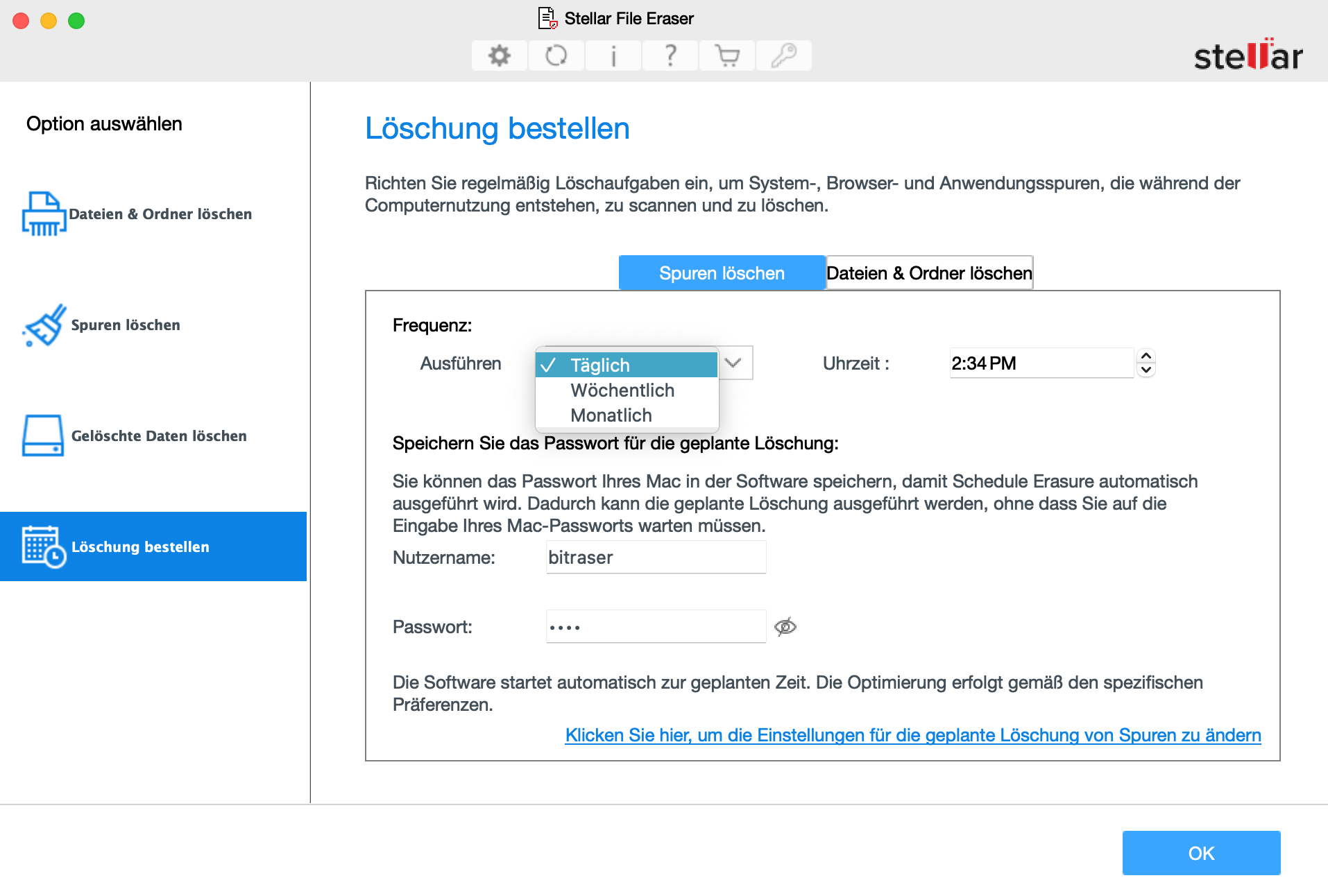Screen dimensions: 1328x896
Task: Click the Nutzername field containing bitraser
Action: point(656,558)
